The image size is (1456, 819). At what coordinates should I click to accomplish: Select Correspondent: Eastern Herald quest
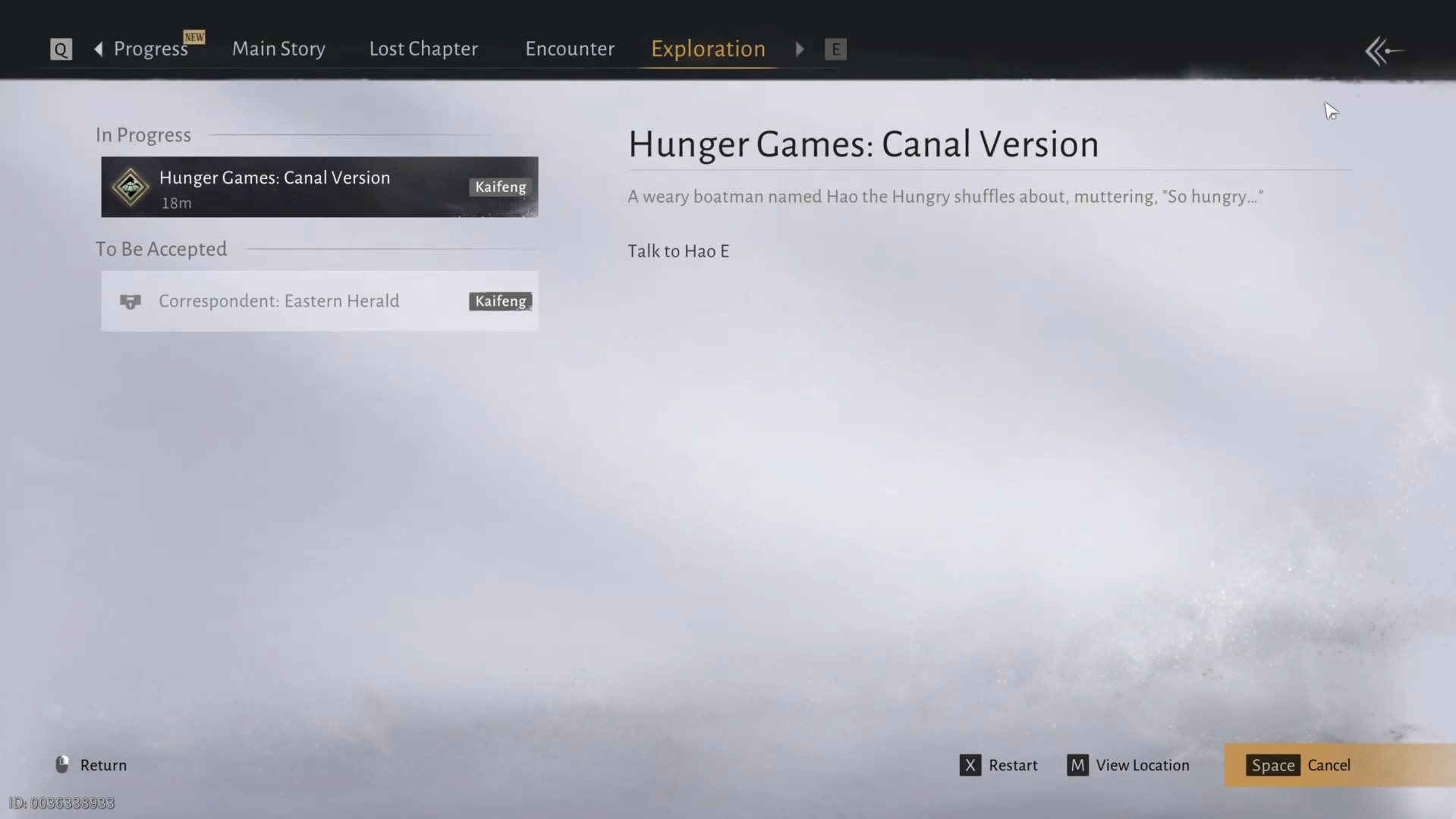click(319, 301)
